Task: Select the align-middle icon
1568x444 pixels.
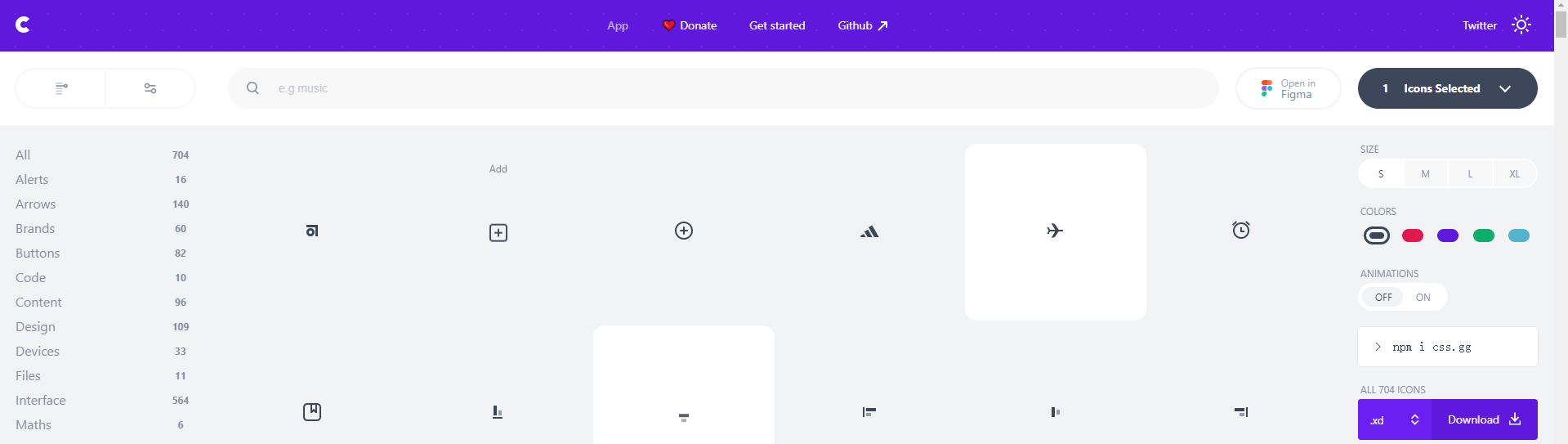Action: click(1056, 412)
